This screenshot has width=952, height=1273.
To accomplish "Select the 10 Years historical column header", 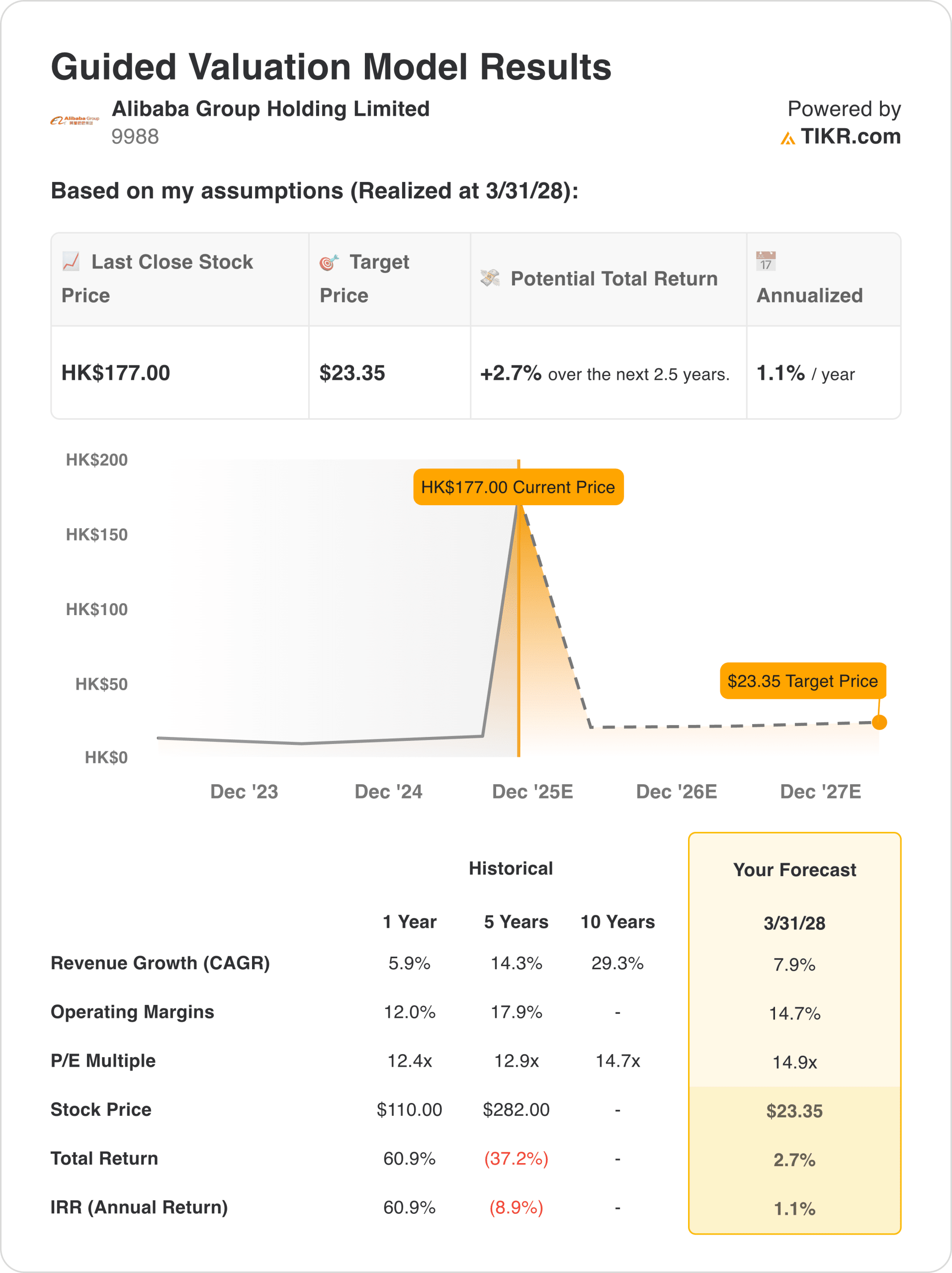I will tap(617, 921).
